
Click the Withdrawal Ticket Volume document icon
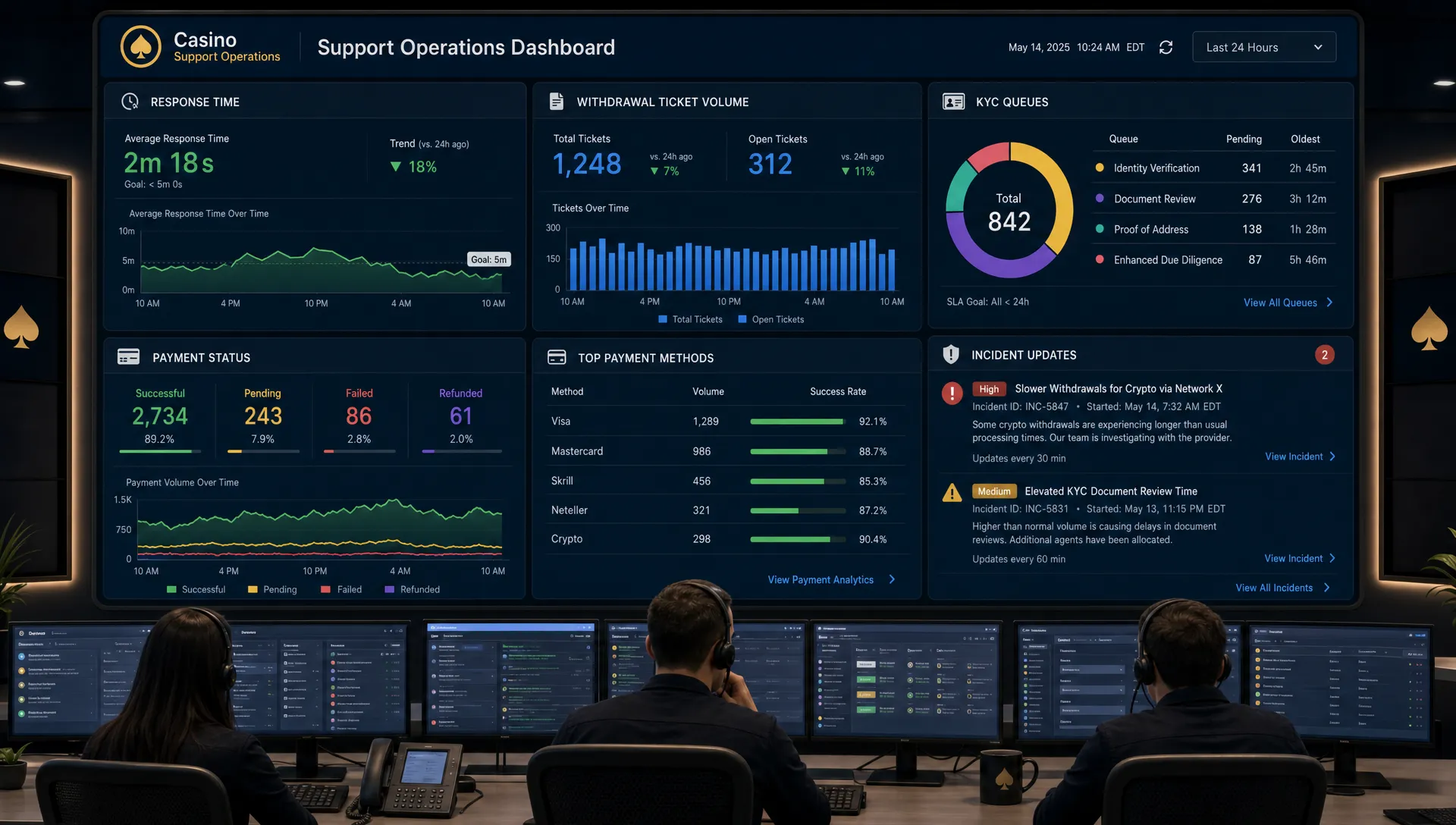click(x=557, y=101)
